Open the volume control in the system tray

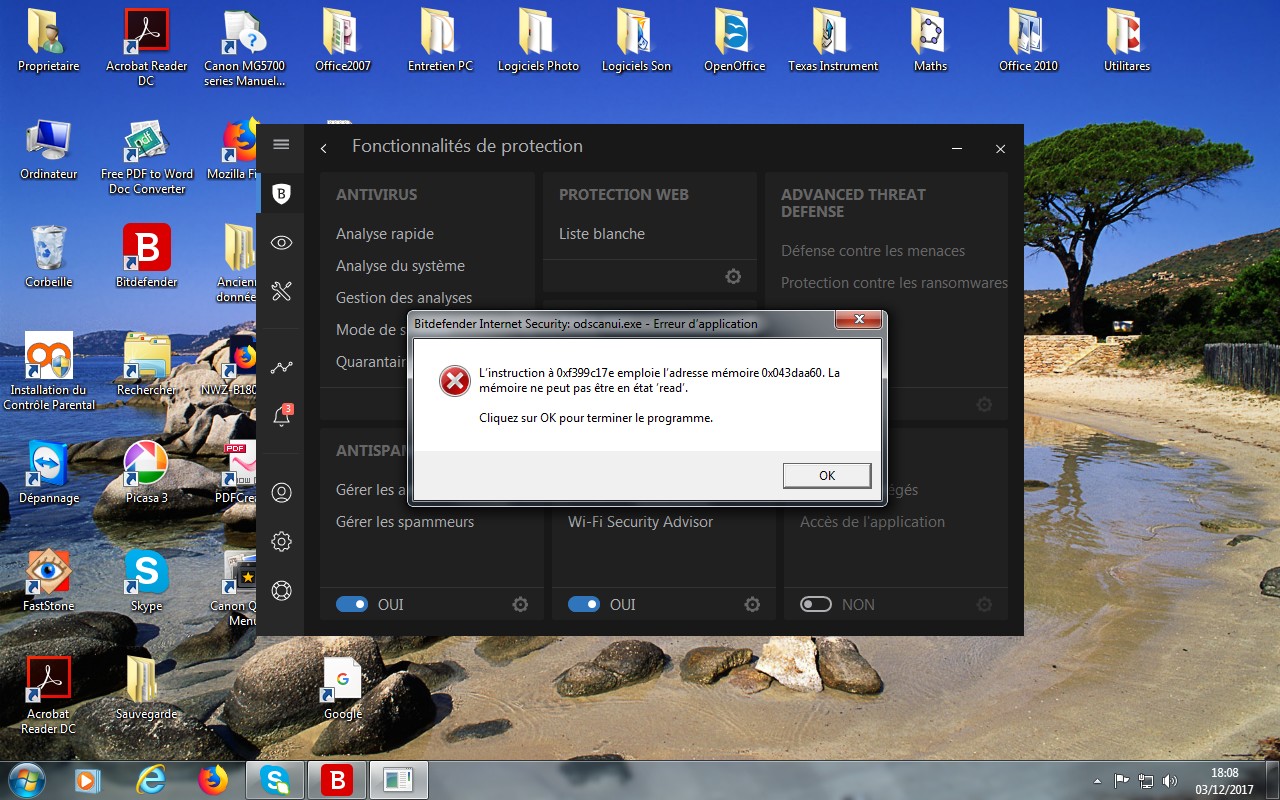[x=1170, y=780]
